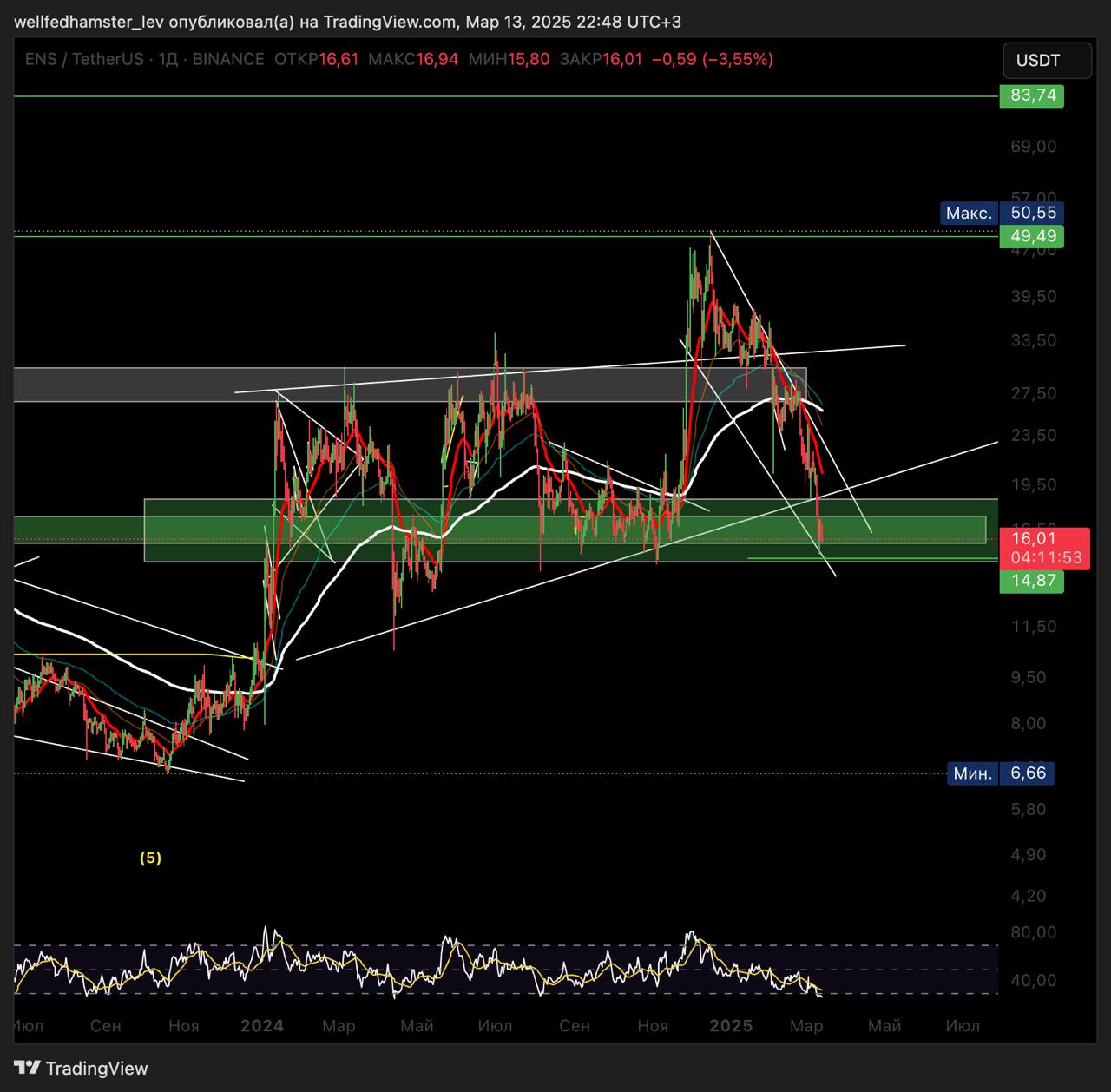Click the wellfedhamster_lev author name
1111x1092 pixels.
[89, 22]
